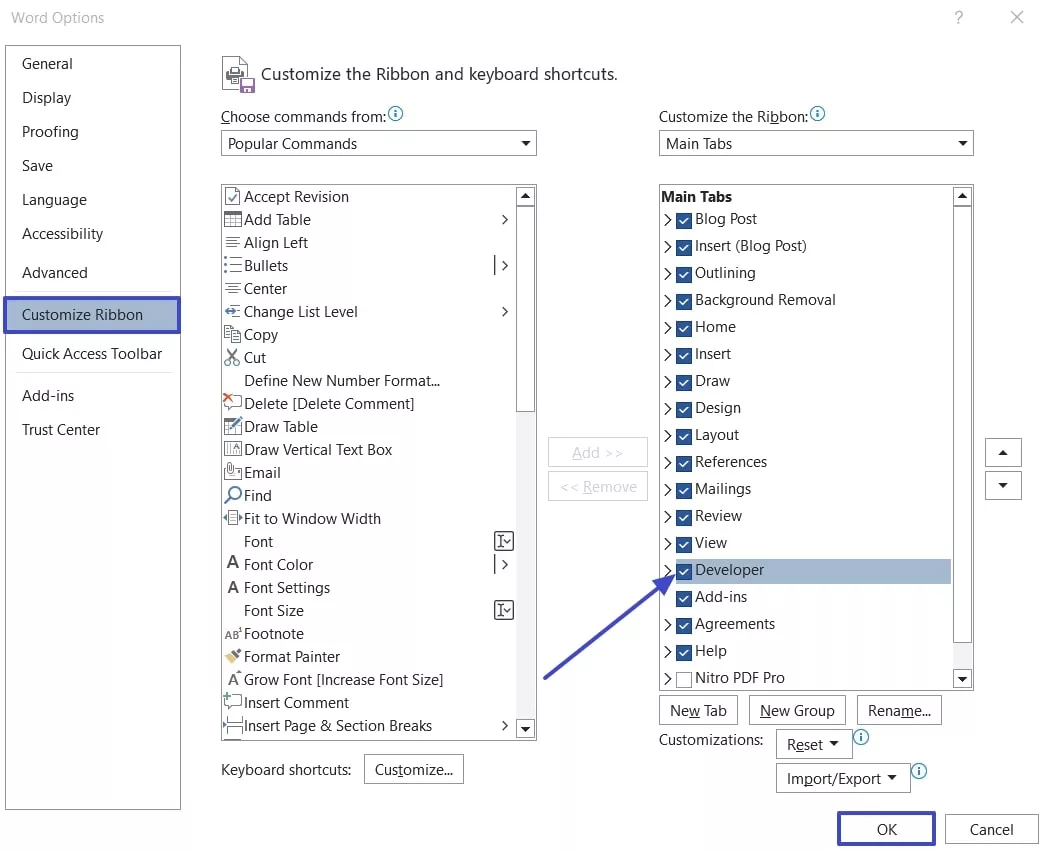
Task: Click the Move Down arrow button
Action: pyautogui.click(x=1003, y=485)
